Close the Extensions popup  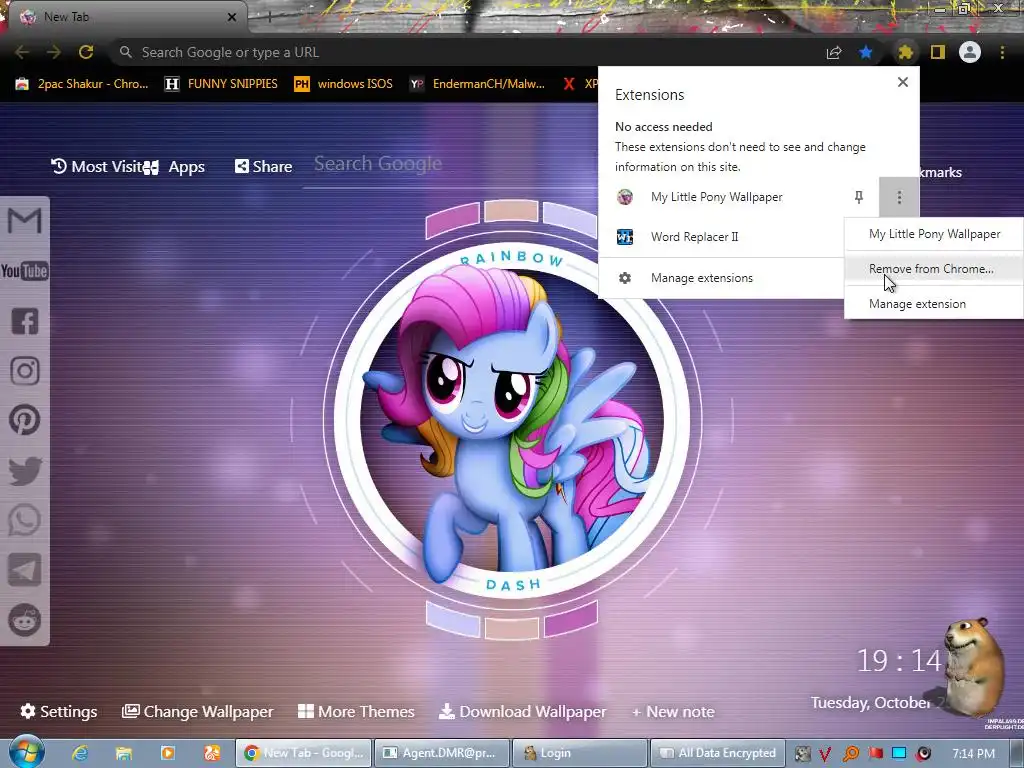click(903, 82)
